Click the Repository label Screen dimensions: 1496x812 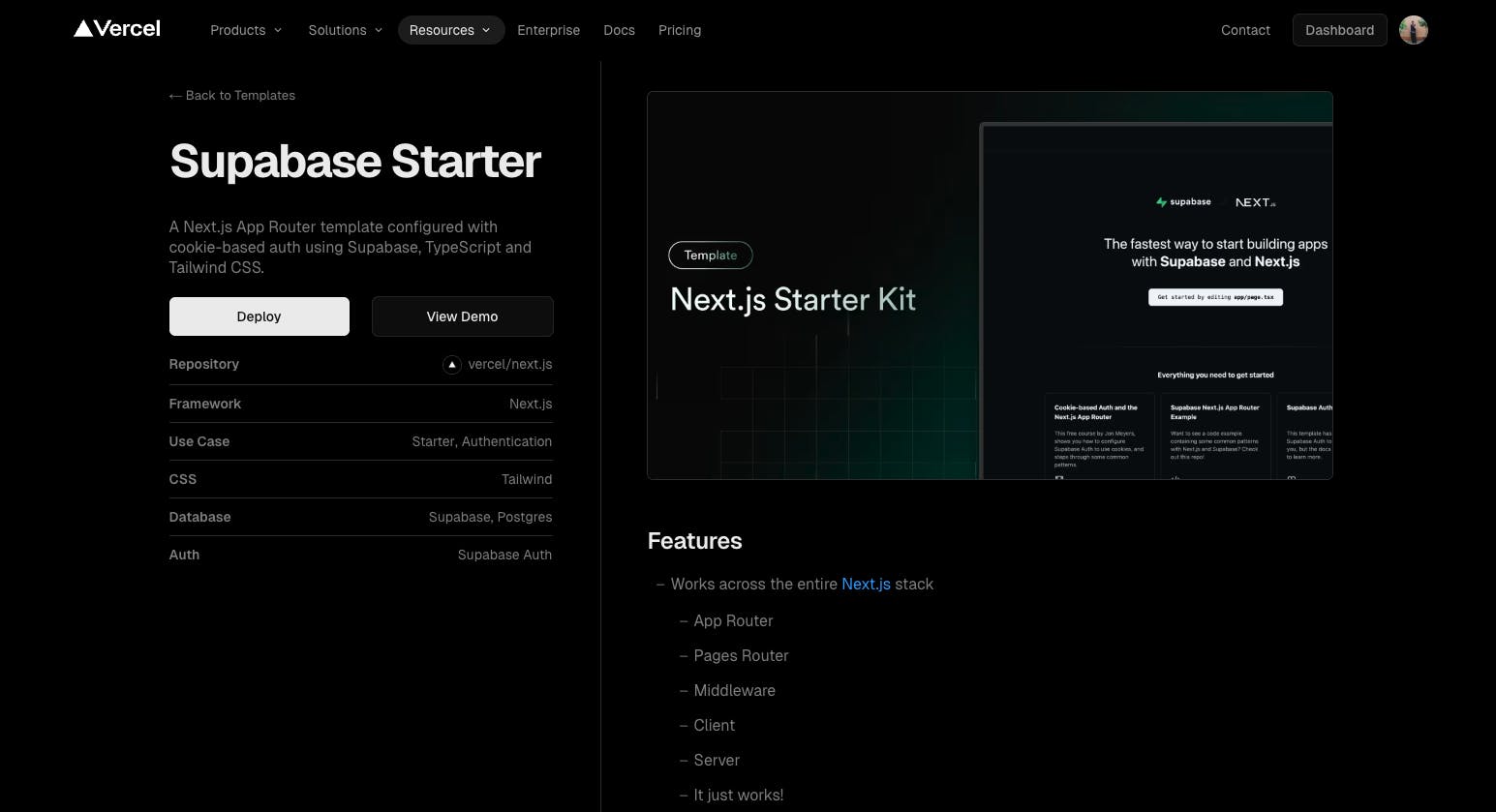[x=203, y=364]
